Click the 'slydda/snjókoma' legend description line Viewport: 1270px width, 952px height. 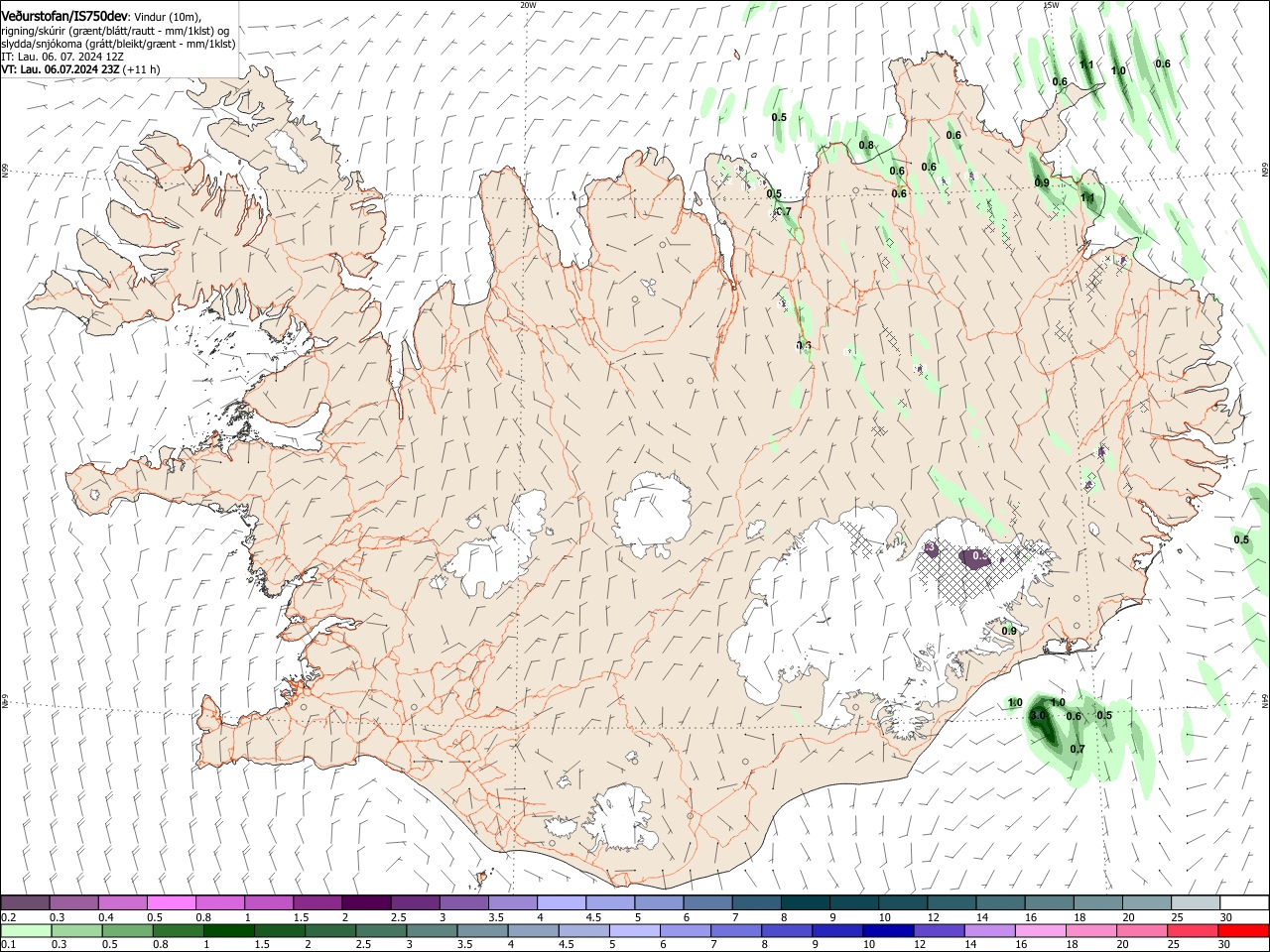pos(118,44)
